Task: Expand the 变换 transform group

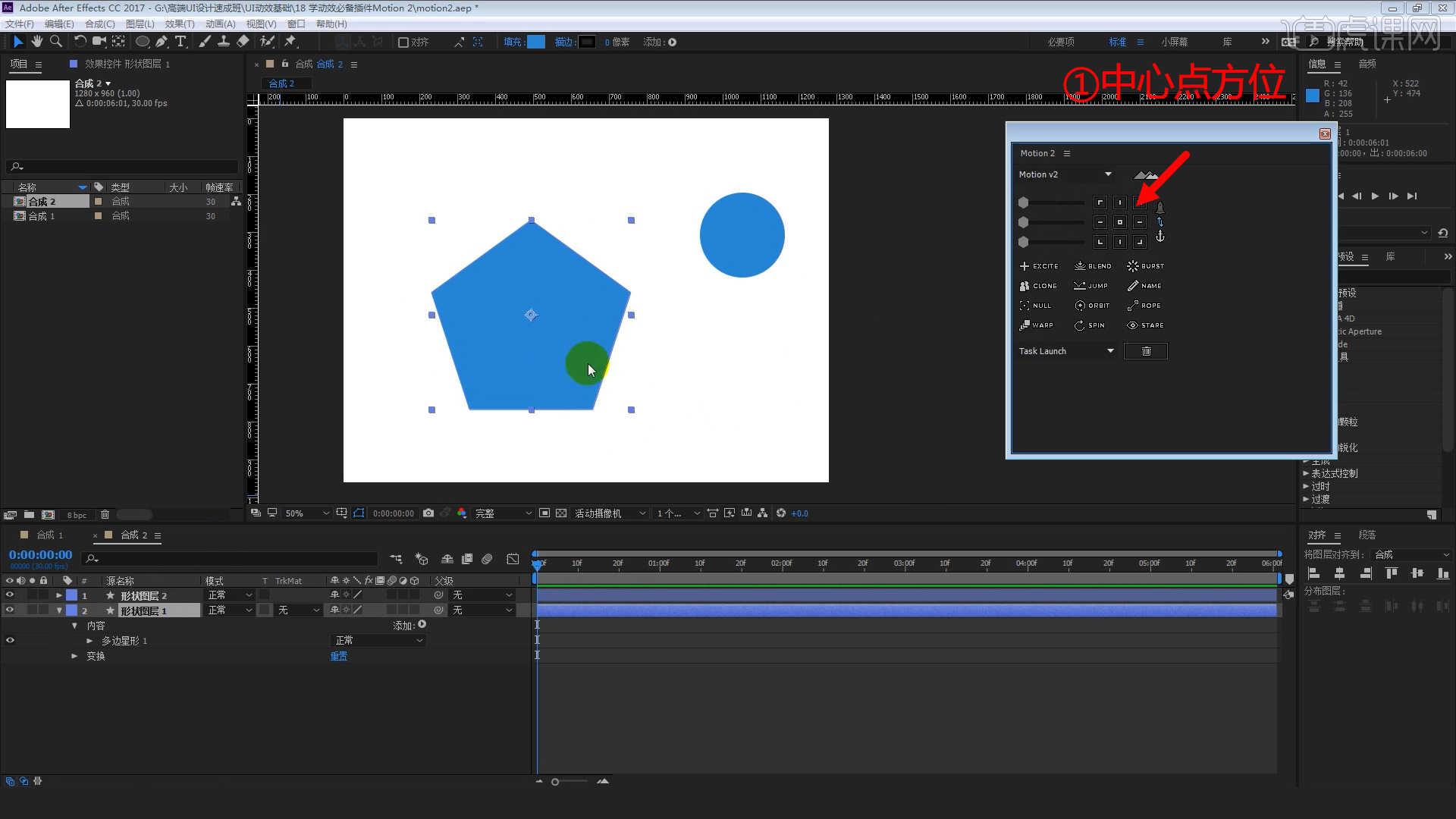Action: tap(74, 656)
